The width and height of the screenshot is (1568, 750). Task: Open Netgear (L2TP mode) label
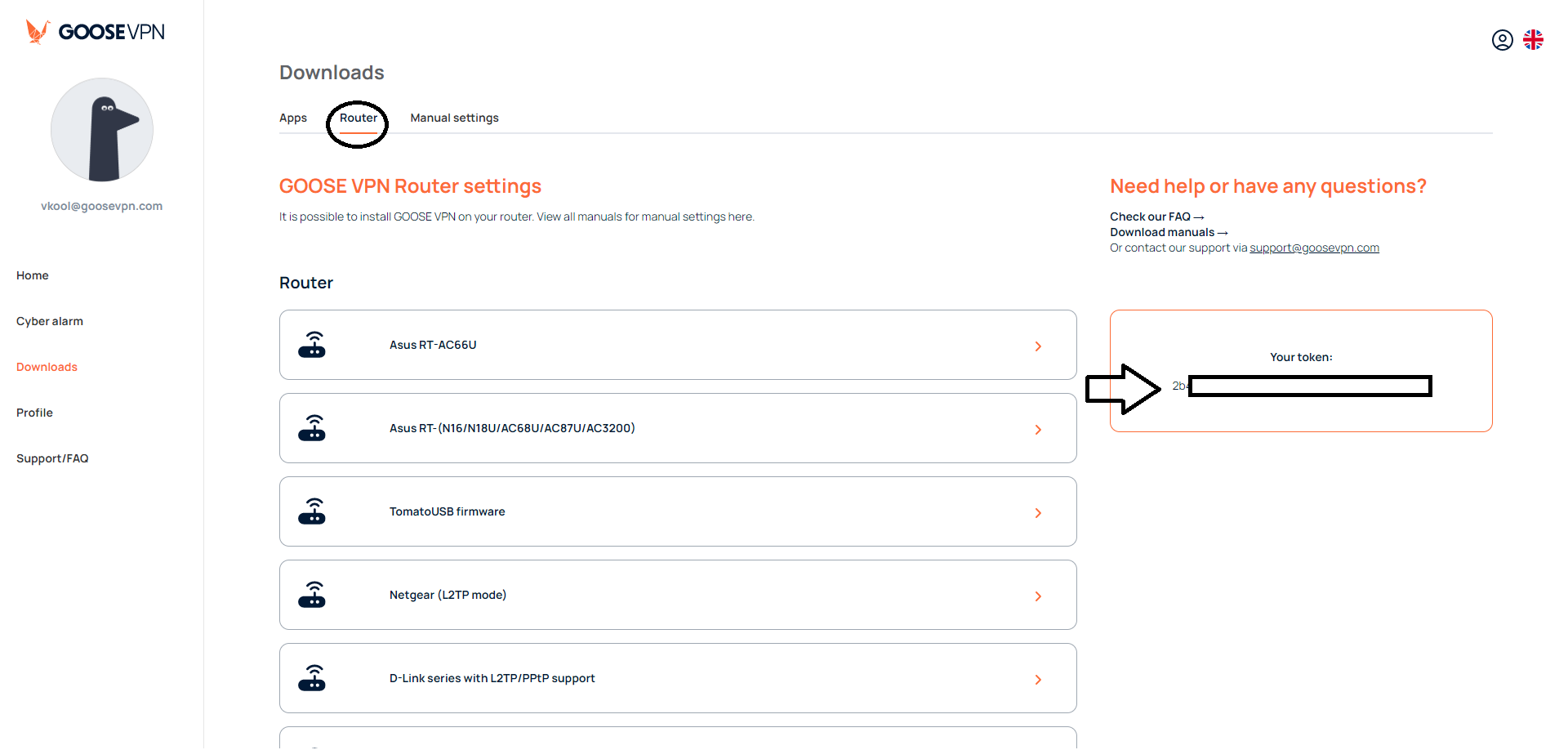coord(448,595)
